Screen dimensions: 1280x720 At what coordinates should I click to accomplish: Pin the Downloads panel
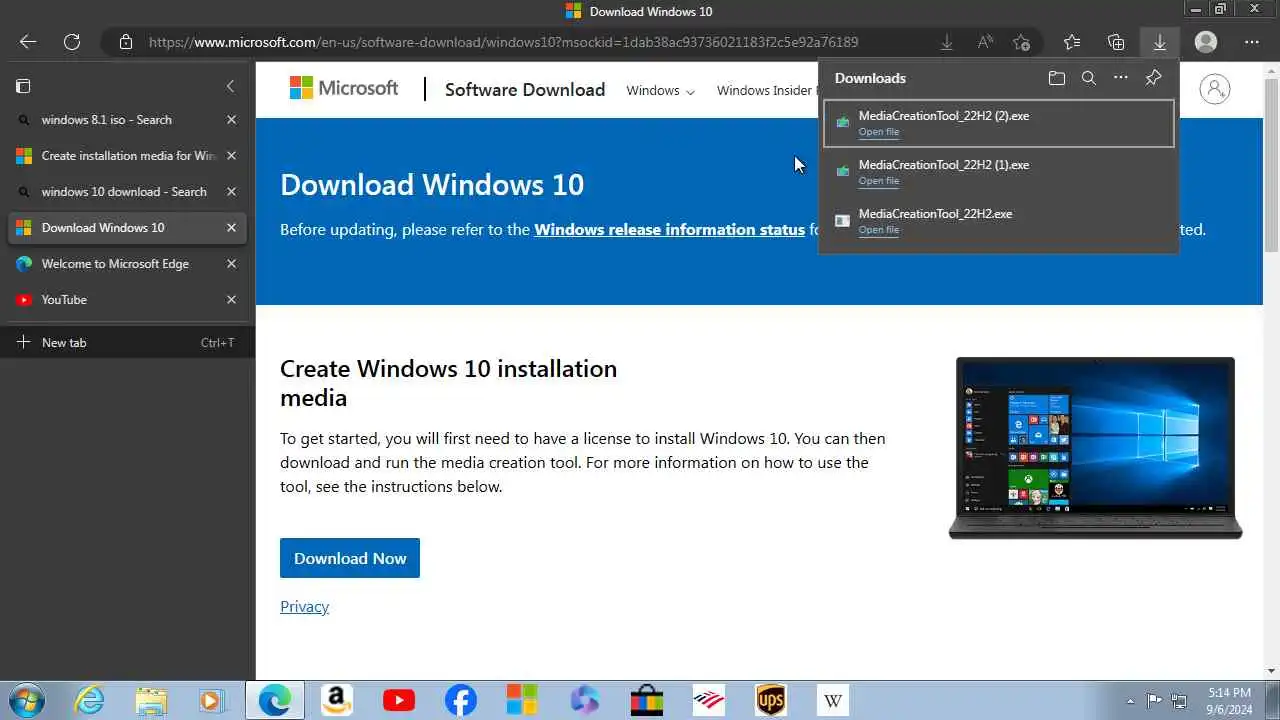click(1153, 78)
